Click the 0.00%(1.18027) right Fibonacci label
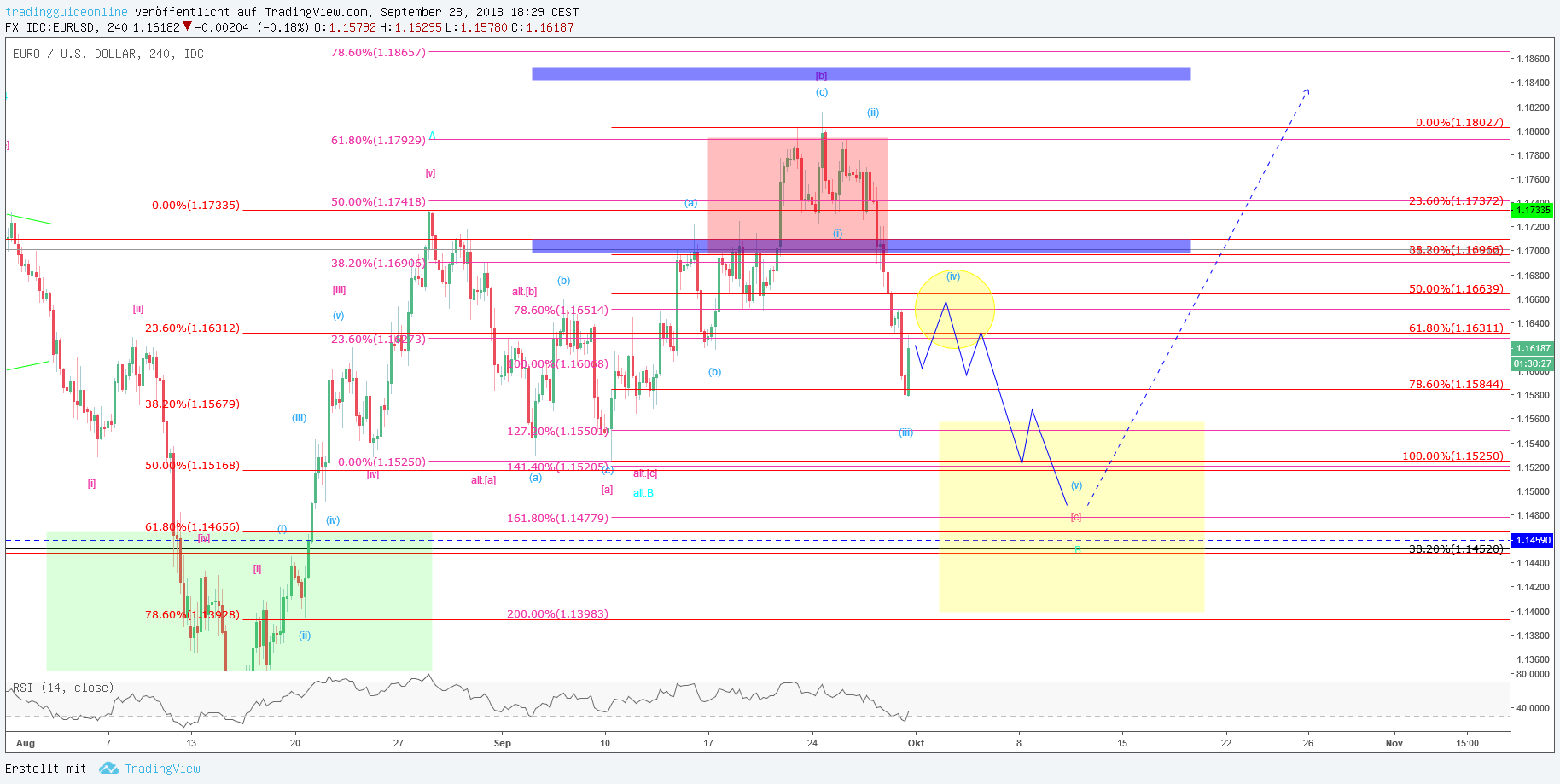Viewport: 1560px width, 784px height. click(x=1459, y=122)
